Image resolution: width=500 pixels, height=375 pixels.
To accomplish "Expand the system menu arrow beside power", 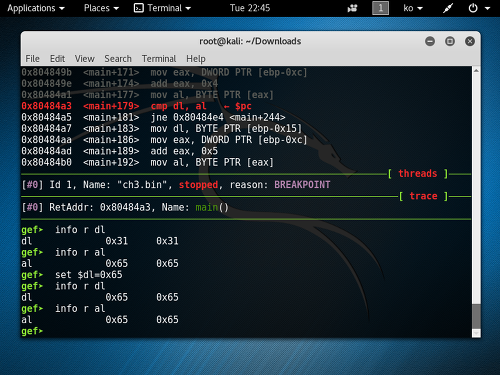I will [487, 8].
